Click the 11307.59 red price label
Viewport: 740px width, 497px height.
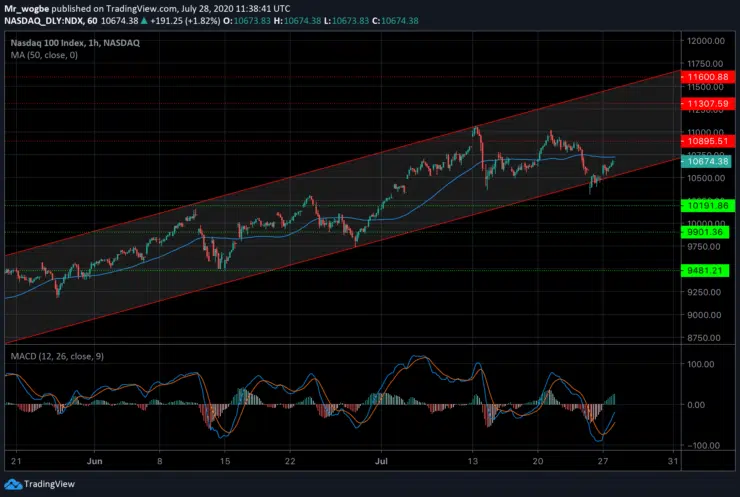pos(706,102)
